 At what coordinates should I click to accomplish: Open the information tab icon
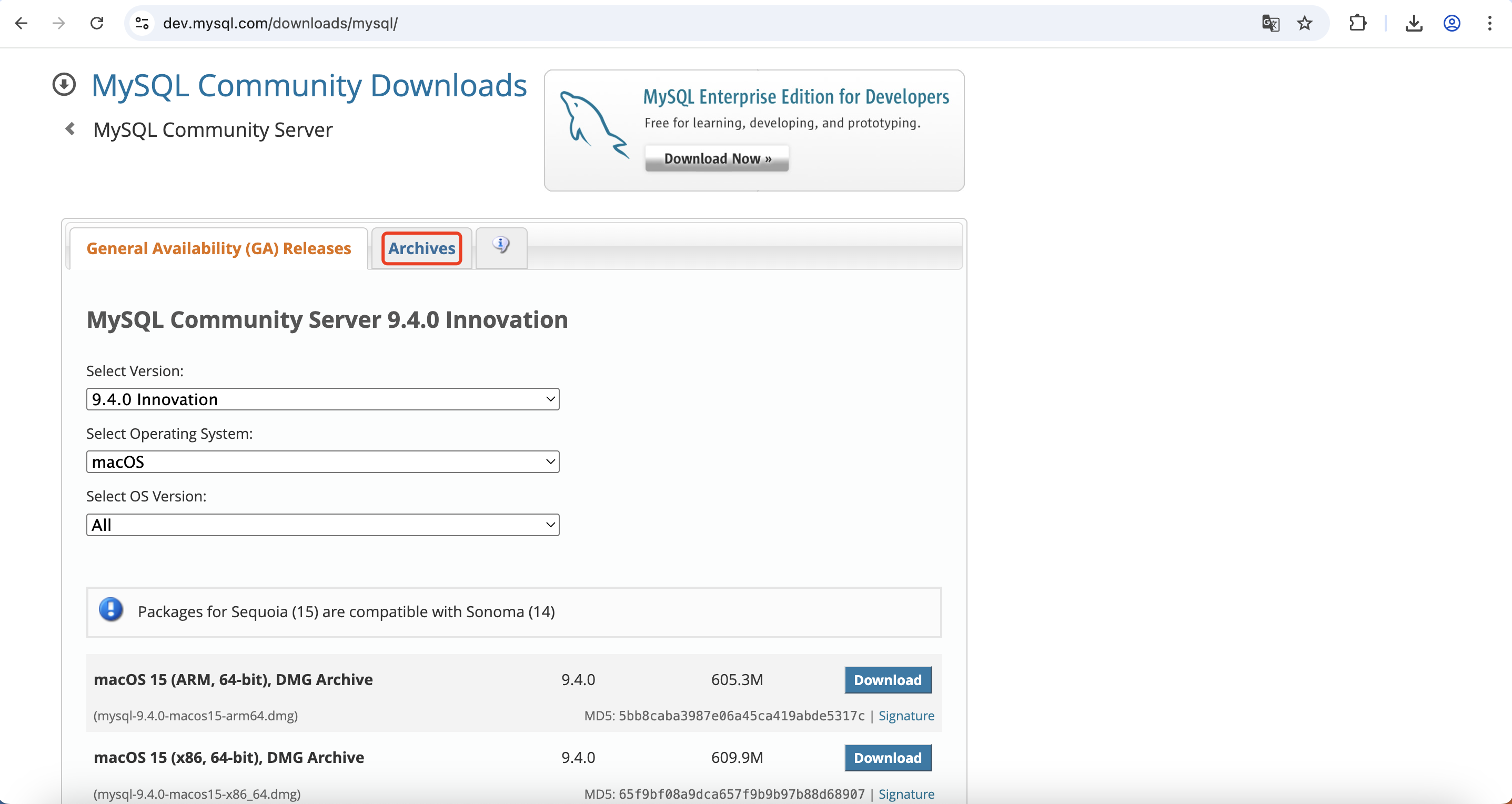coord(501,245)
